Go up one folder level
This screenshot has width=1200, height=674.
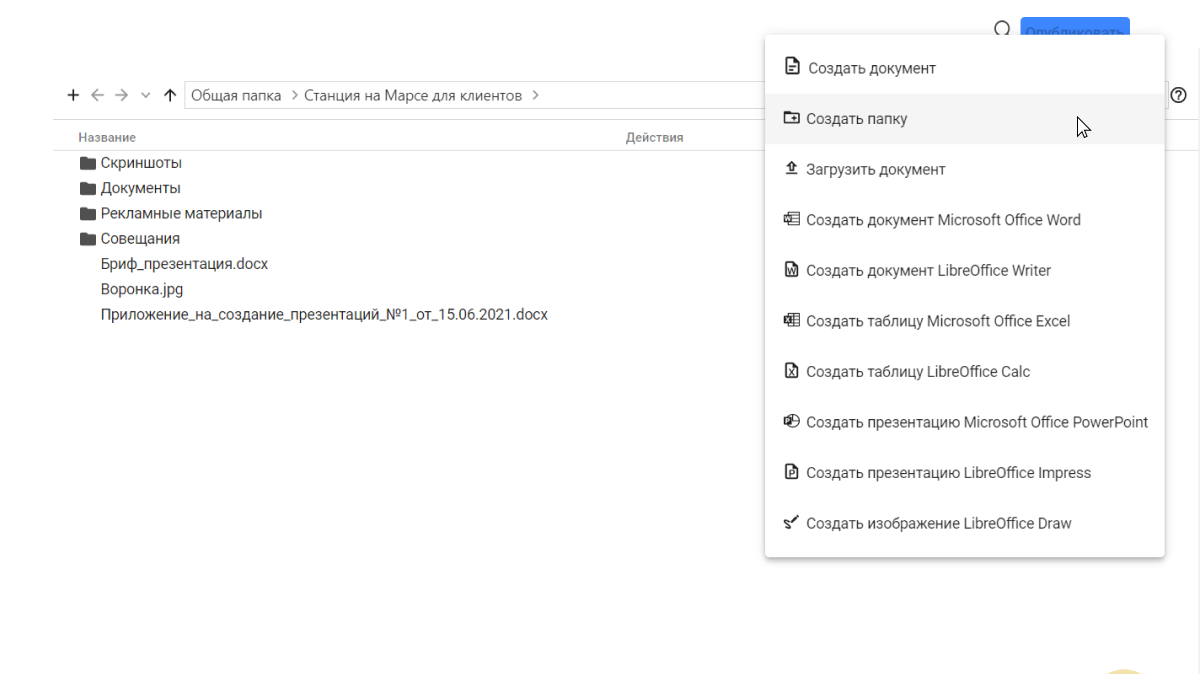tap(170, 95)
